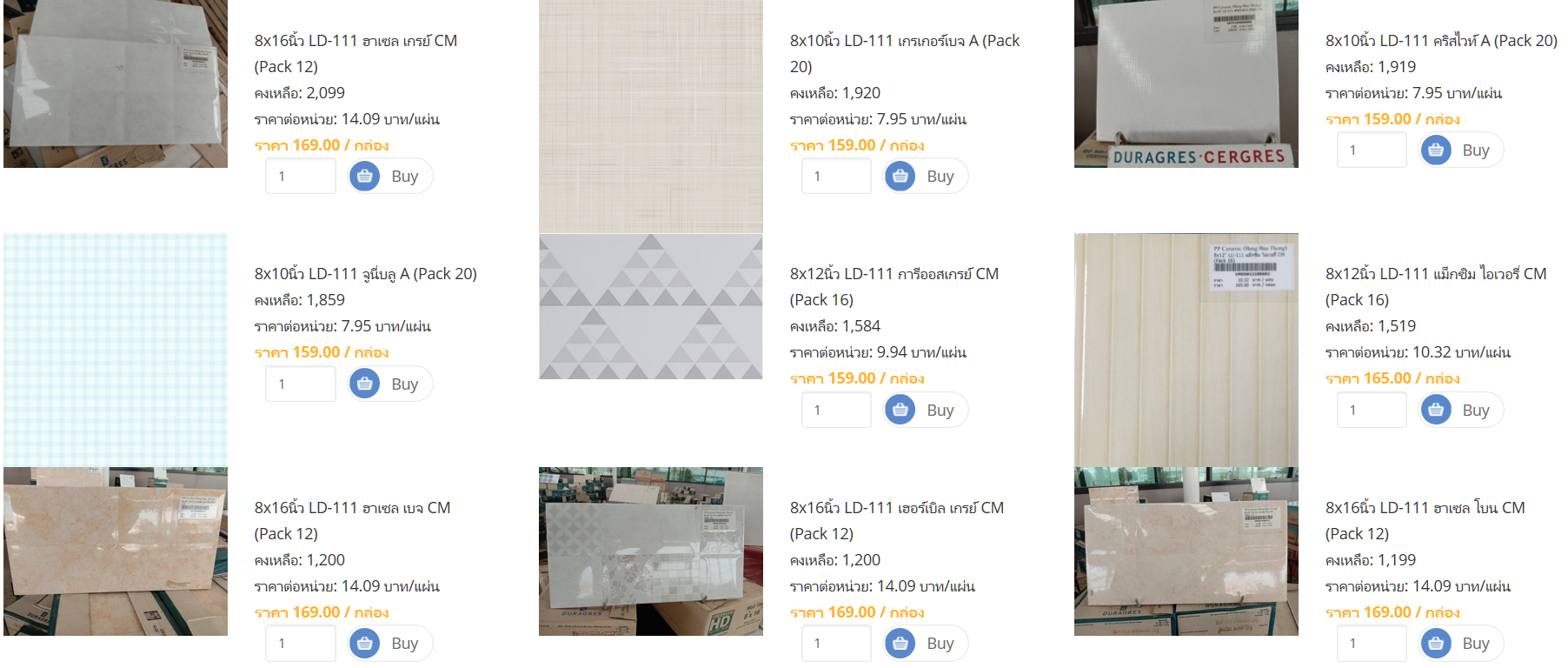Click basket icon for จูนี่บลู A tile
Screen dimensions: 1568x668
(365, 384)
